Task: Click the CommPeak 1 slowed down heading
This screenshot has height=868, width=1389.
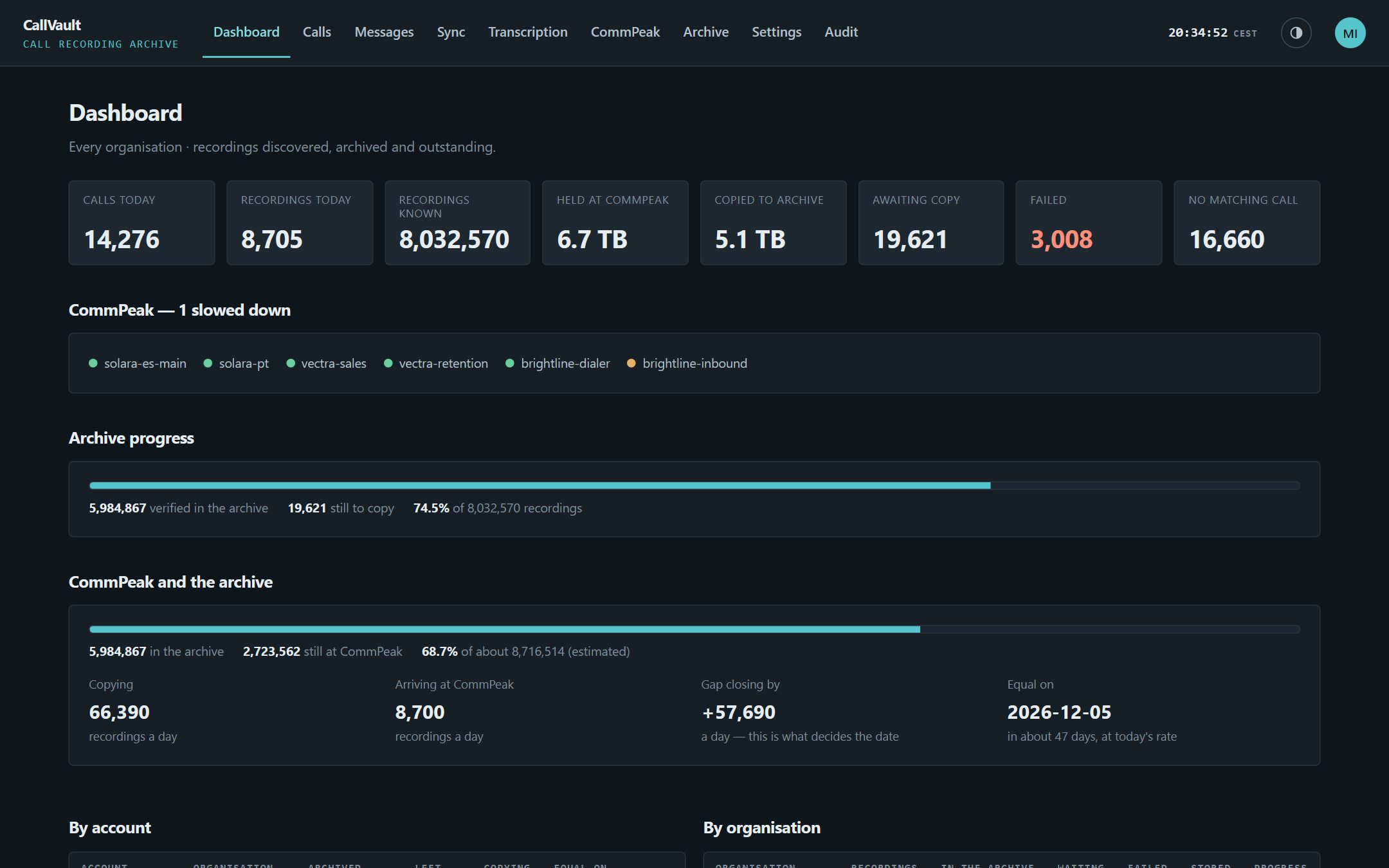Action: (179, 310)
